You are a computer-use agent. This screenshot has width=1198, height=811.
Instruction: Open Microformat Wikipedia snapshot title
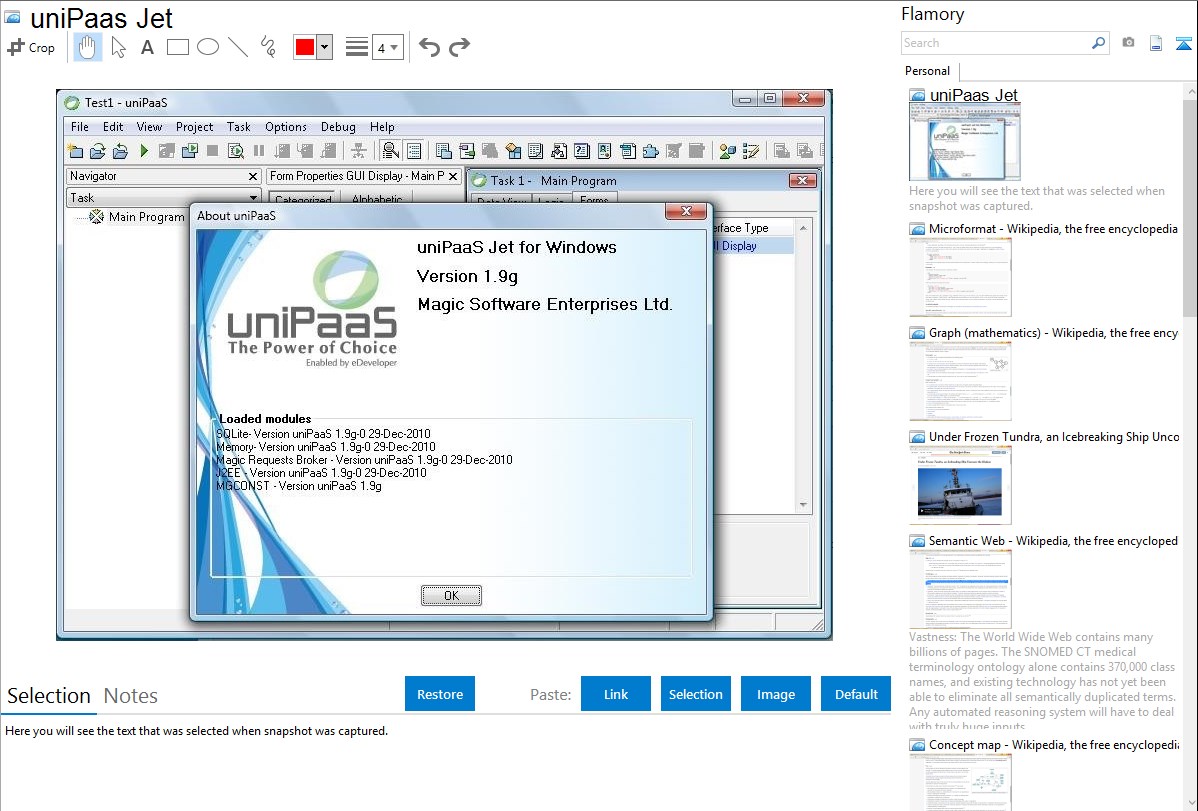pos(1053,229)
